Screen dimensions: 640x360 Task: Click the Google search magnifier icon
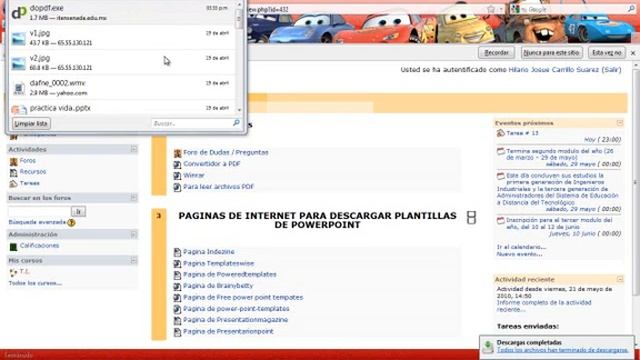point(631,9)
